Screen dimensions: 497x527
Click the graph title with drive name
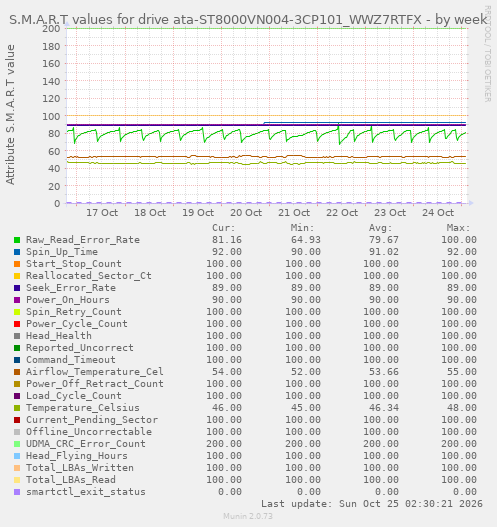click(248, 20)
